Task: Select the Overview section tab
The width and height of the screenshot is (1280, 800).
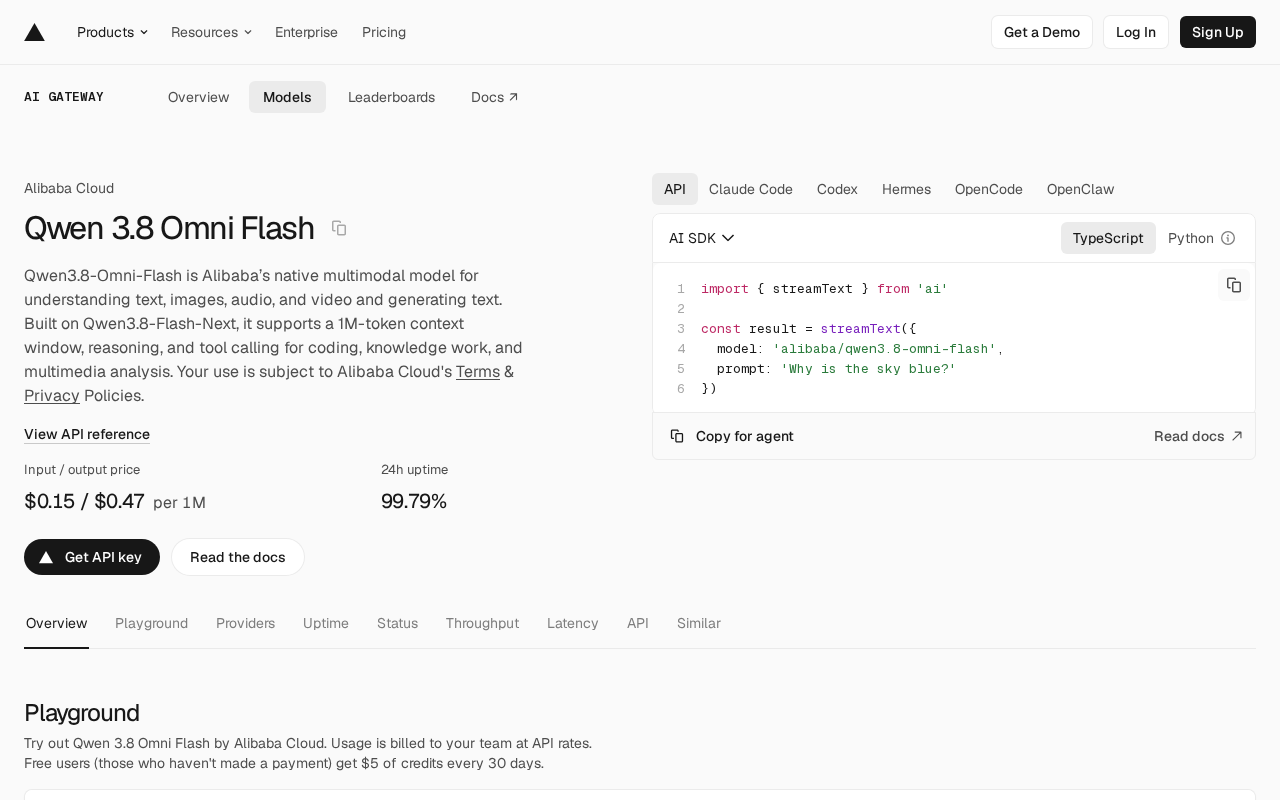Action: coord(57,623)
